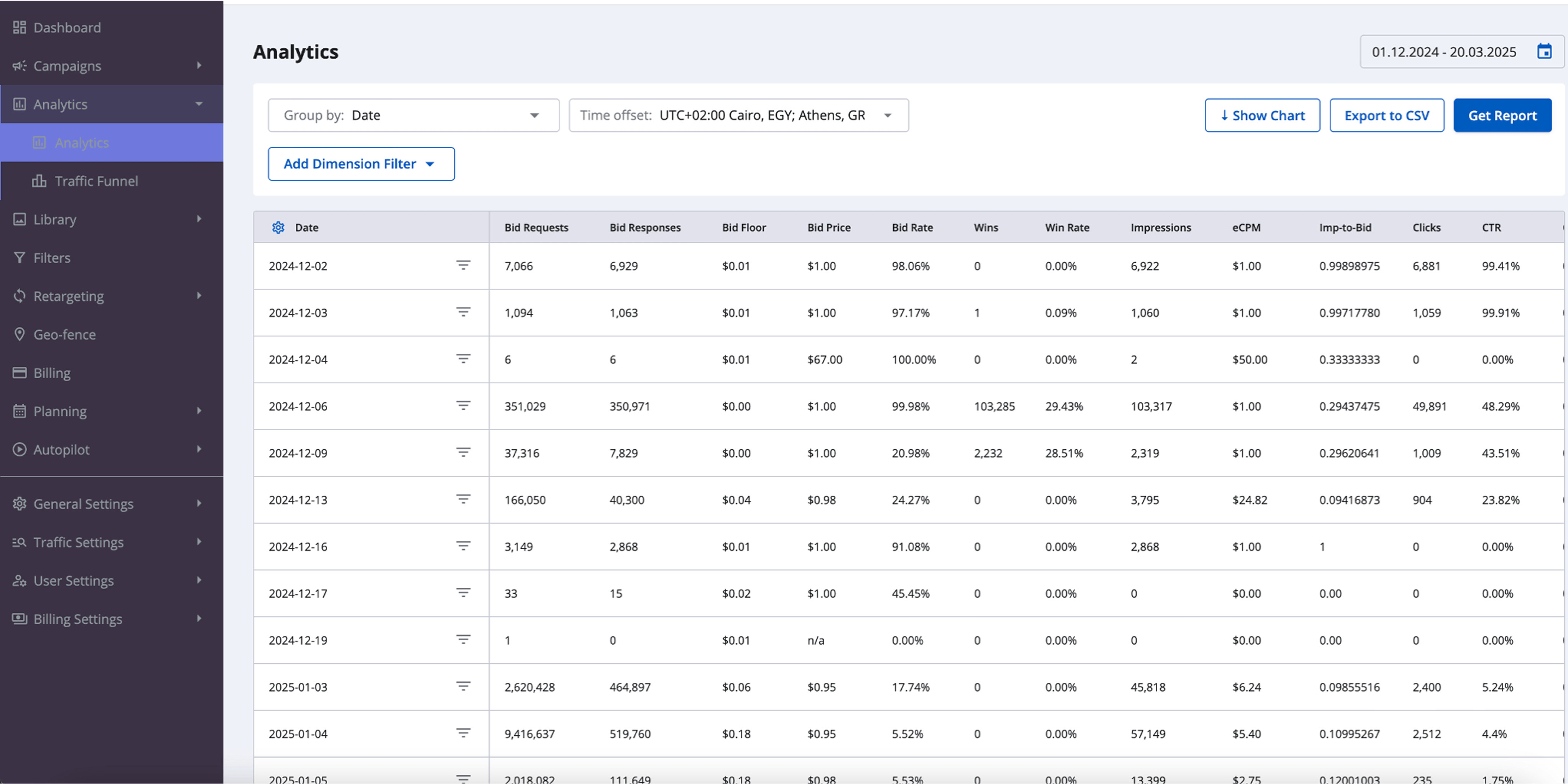Click the Autopilot play icon
The image size is (1568, 784).
pos(20,449)
